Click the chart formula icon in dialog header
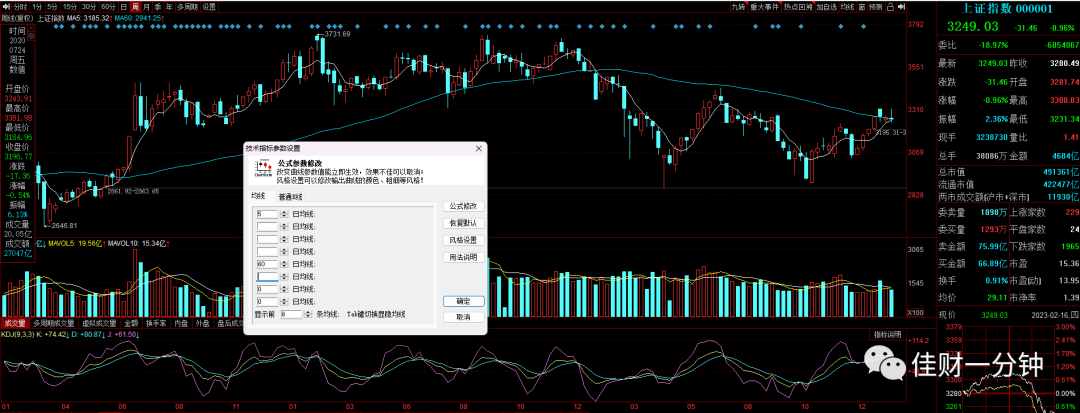This screenshot has width=1080, height=413. point(262,169)
